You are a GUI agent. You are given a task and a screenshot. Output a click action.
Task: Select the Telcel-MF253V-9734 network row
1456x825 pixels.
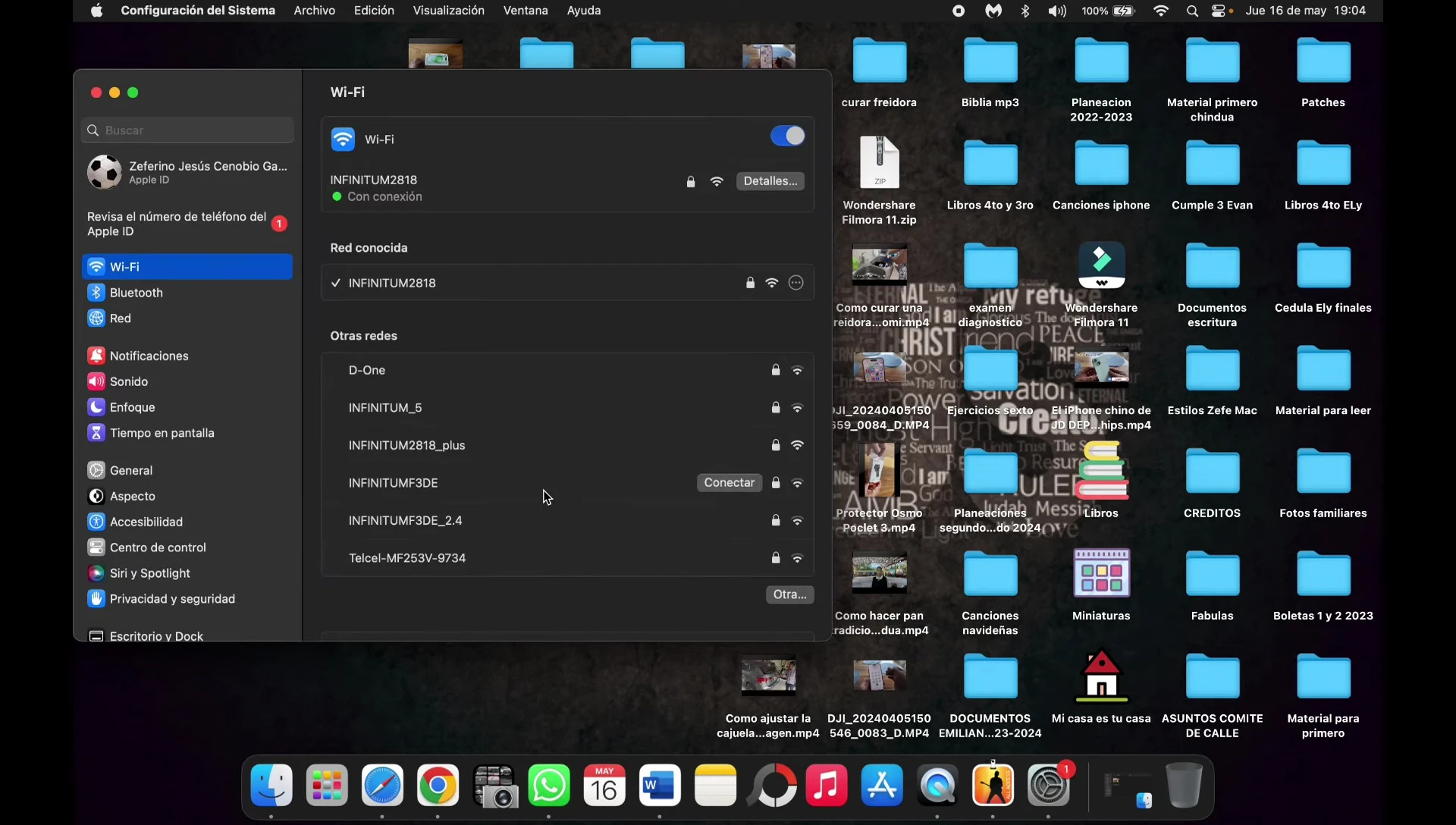tap(567, 558)
